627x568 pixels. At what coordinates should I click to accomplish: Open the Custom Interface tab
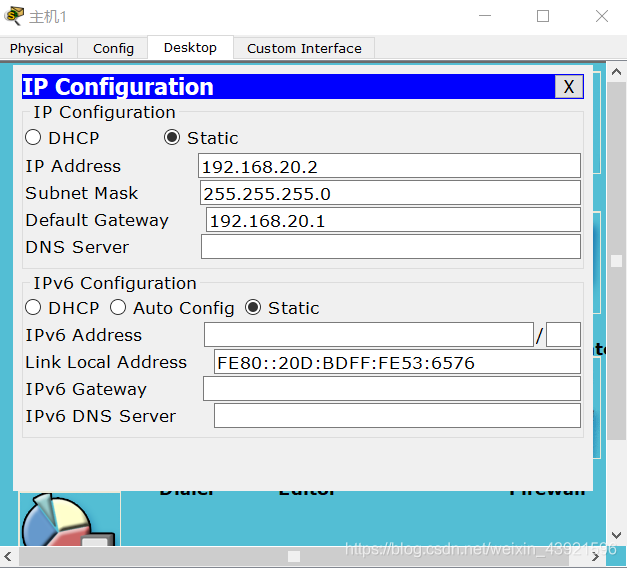pyautogui.click(x=304, y=48)
